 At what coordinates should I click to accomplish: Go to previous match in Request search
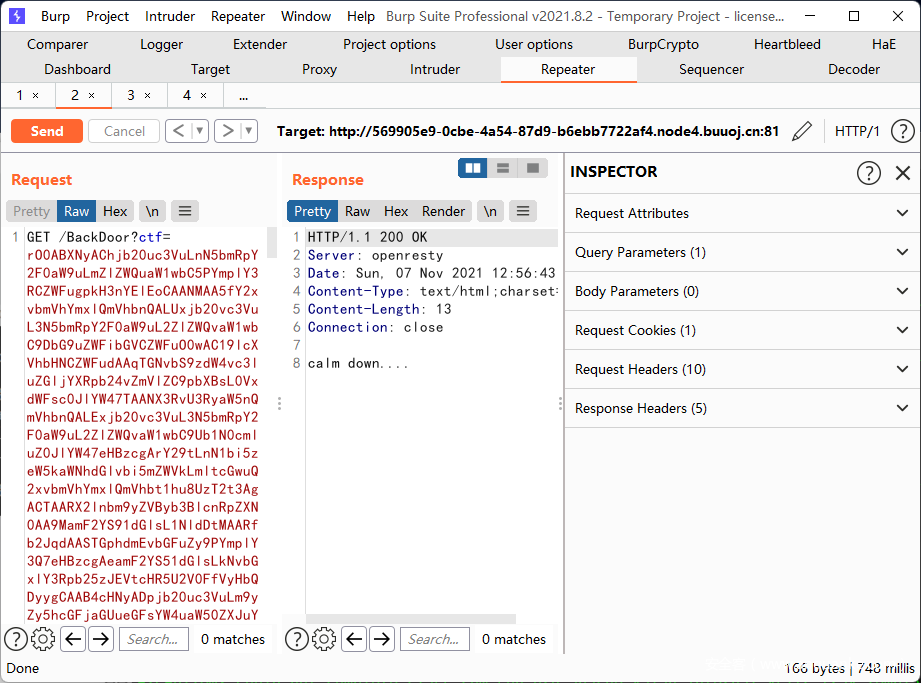(73, 639)
